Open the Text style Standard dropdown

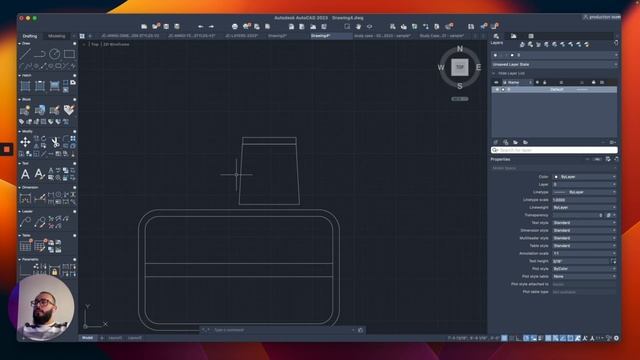pyautogui.click(x=584, y=223)
